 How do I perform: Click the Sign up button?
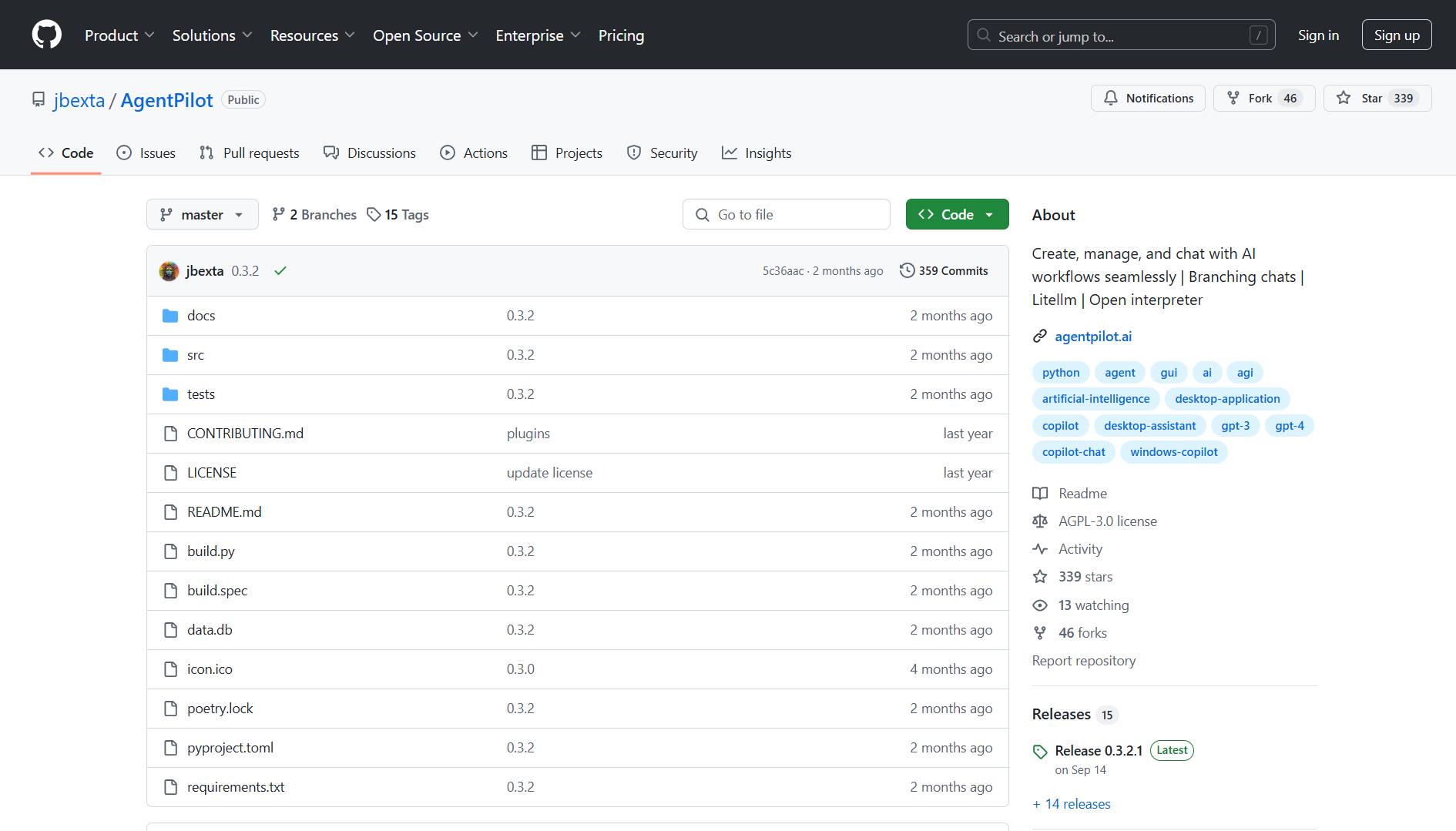point(1396,35)
